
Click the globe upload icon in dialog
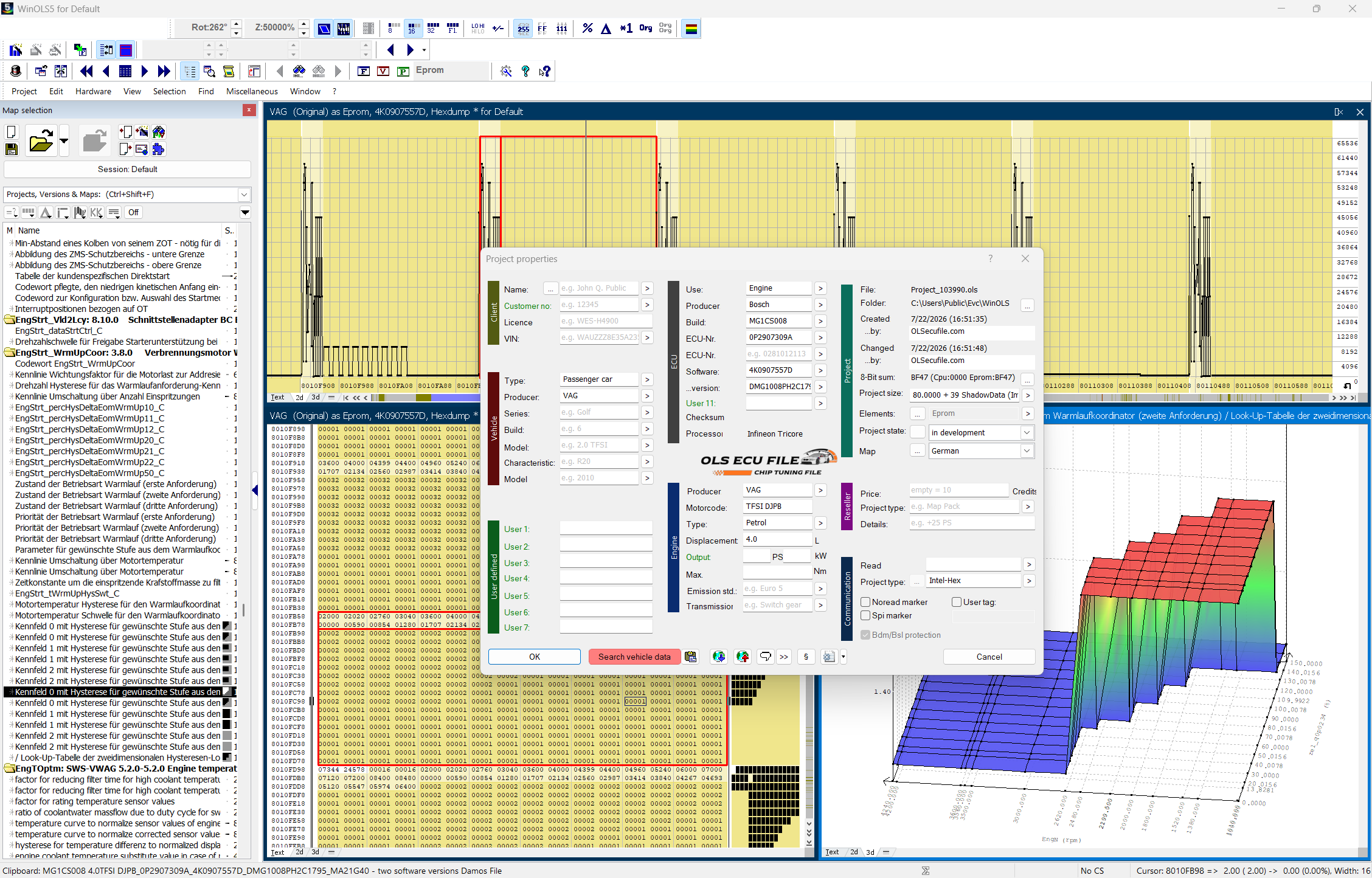pyautogui.click(x=743, y=657)
